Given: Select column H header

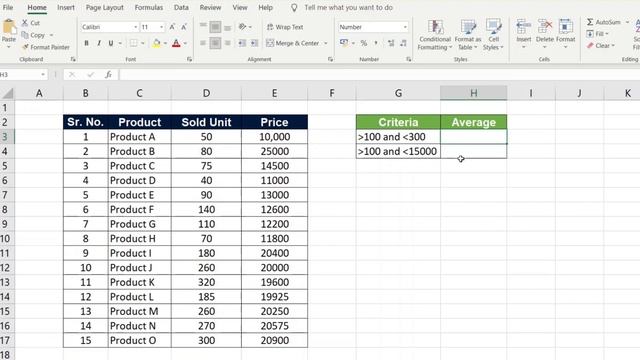Looking at the screenshot, I should tap(473, 93).
